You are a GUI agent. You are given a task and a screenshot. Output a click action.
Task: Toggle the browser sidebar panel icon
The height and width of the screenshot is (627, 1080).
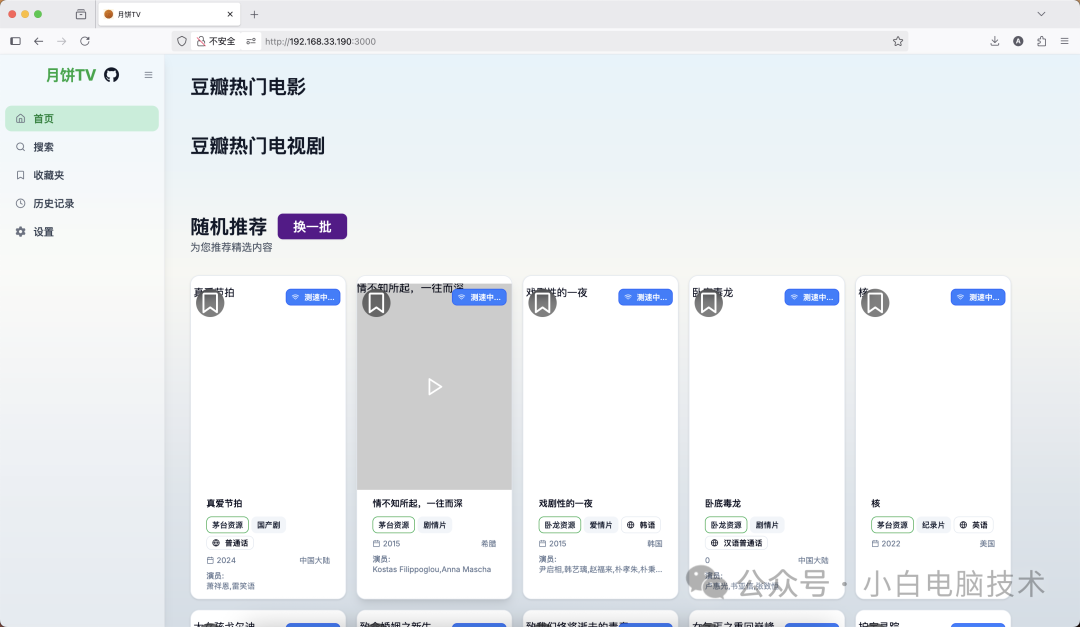(15, 41)
